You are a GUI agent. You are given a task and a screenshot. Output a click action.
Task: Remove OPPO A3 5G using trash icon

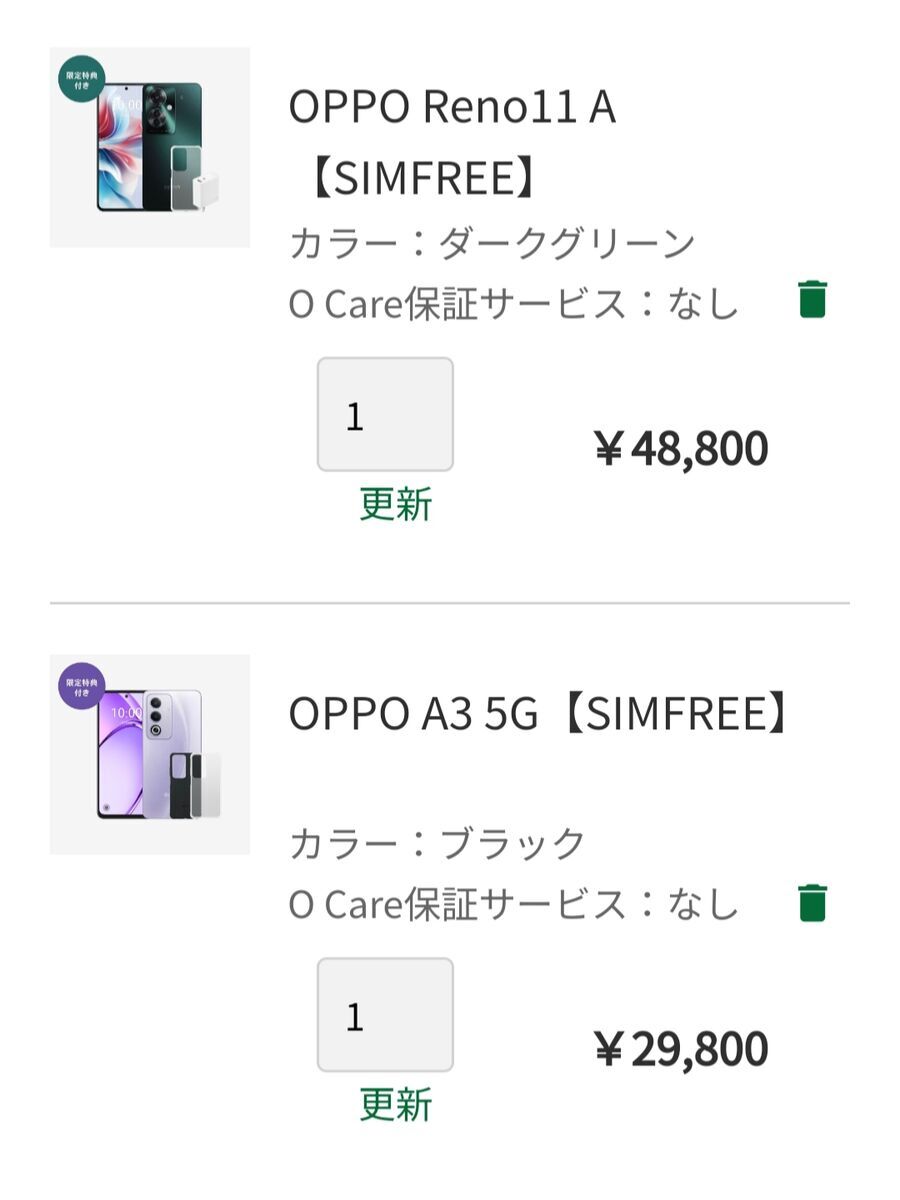click(812, 901)
